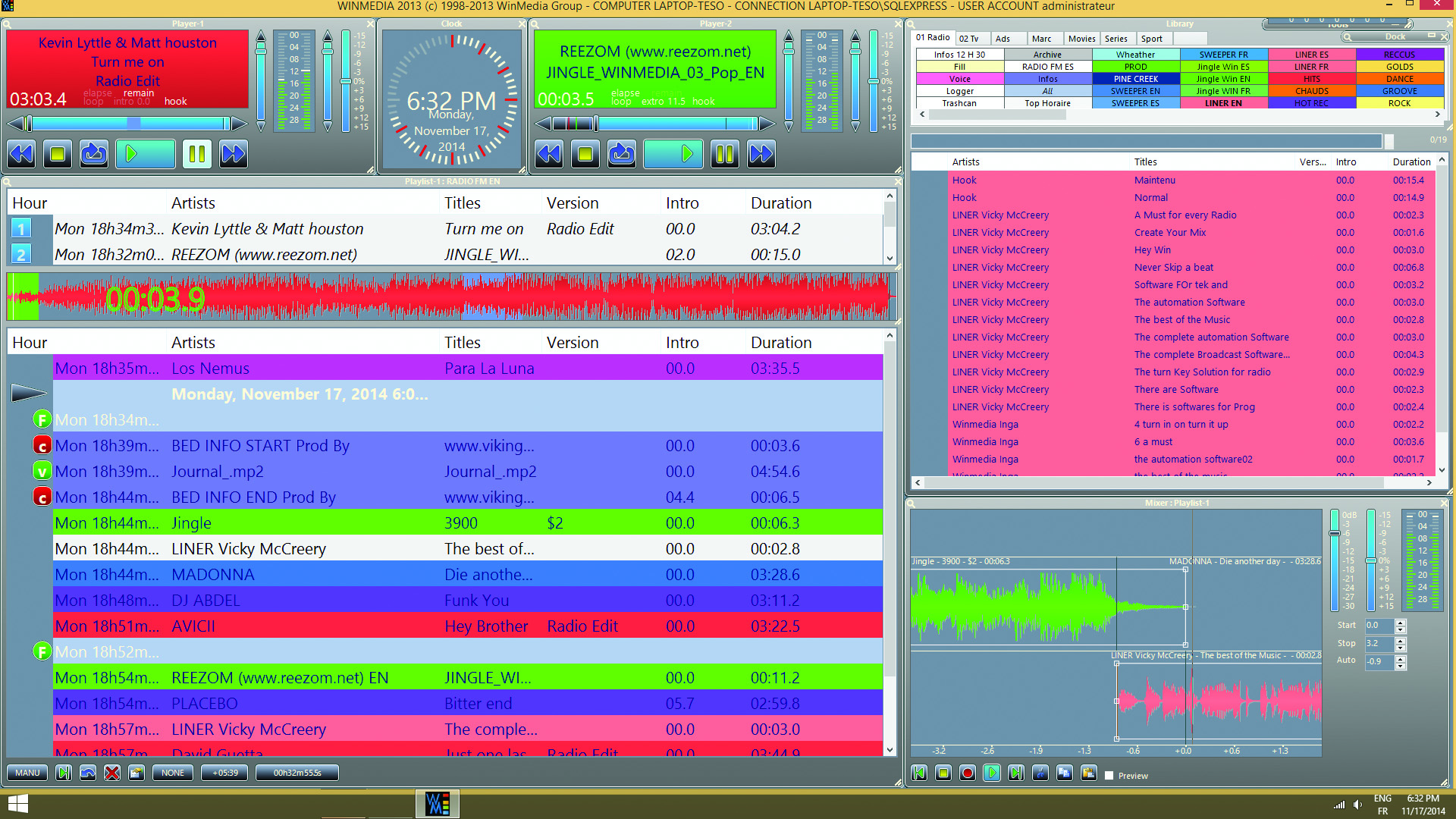Fast-forward Player-2 with the double-arrow button
The width and height of the screenshot is (1456, 819).
coord(761,155)
